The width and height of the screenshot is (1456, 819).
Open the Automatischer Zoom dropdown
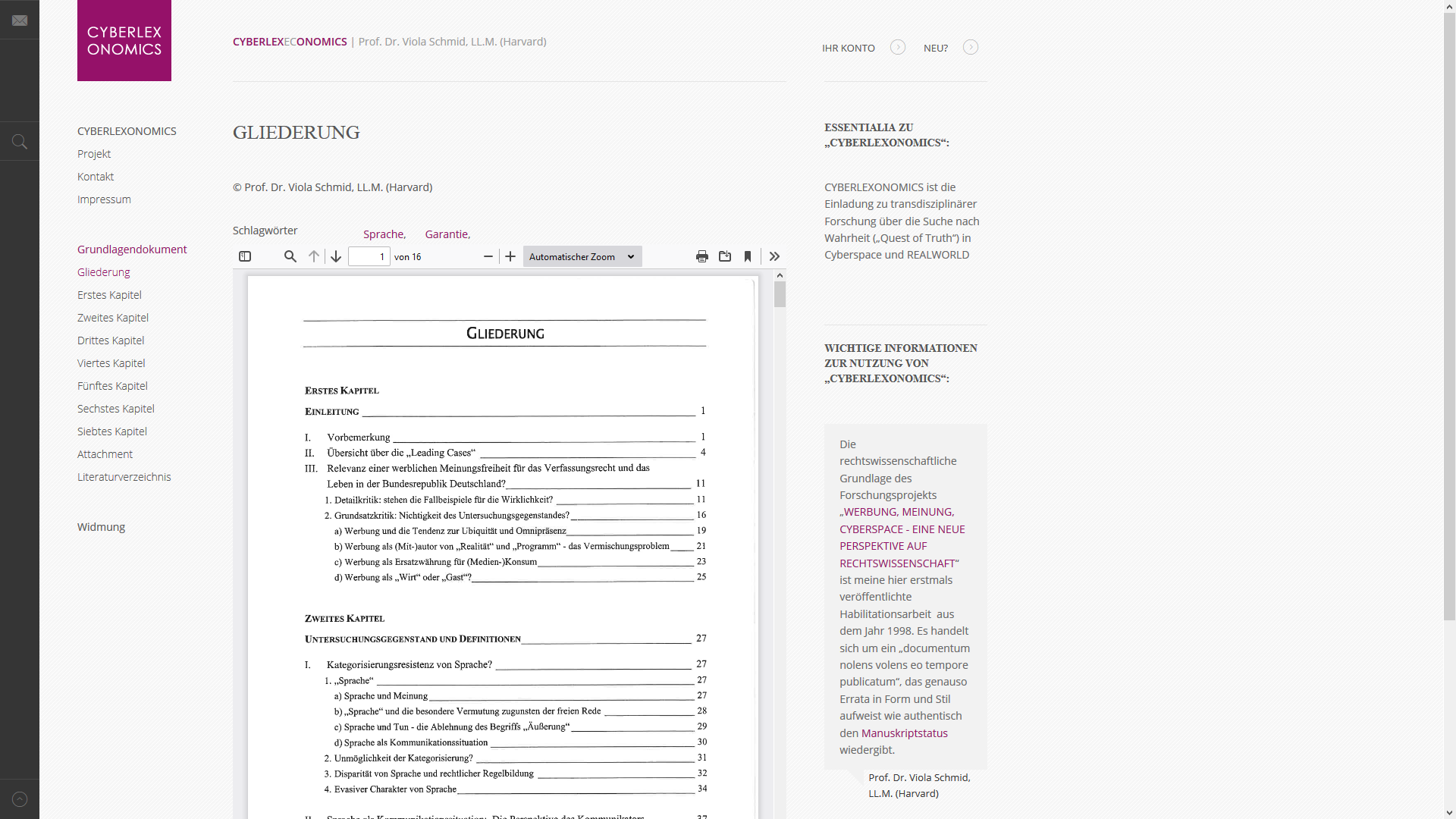pos(582,256)
